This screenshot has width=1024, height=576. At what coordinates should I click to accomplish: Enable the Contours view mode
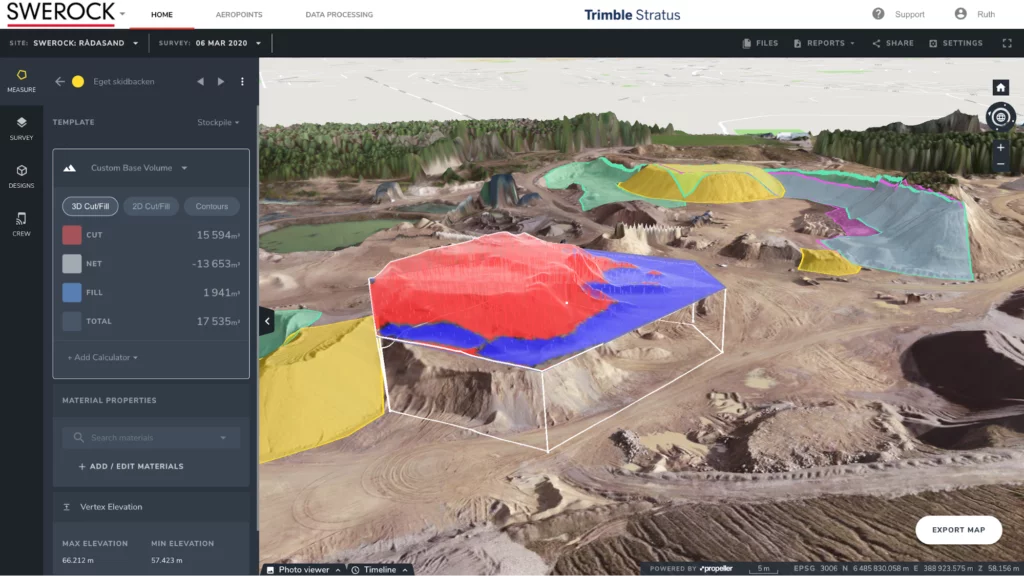211,206
